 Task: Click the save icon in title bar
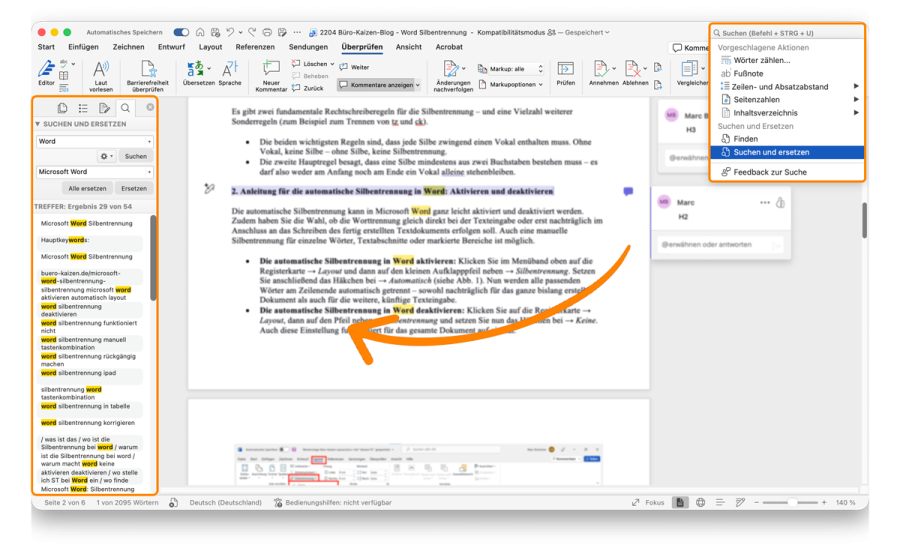point(215,32)
